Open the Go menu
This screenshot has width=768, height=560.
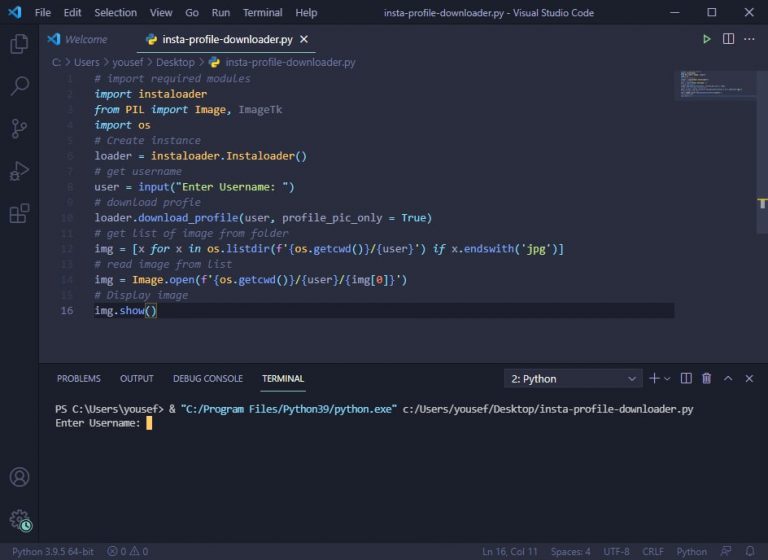[192, 13]
